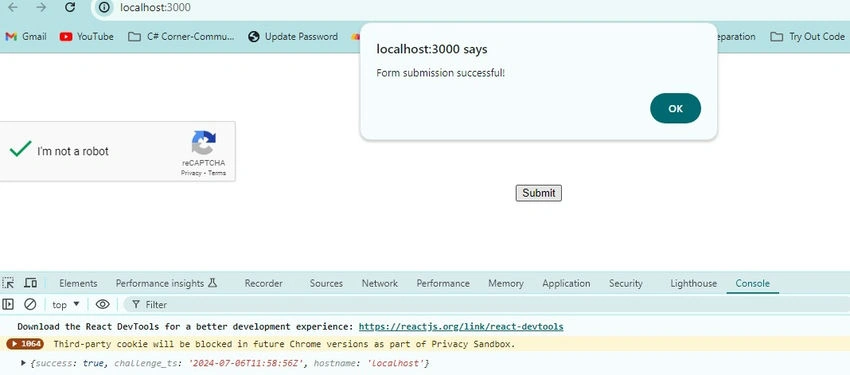Toggle the I'm not a robot checkbox

point(21,149)
